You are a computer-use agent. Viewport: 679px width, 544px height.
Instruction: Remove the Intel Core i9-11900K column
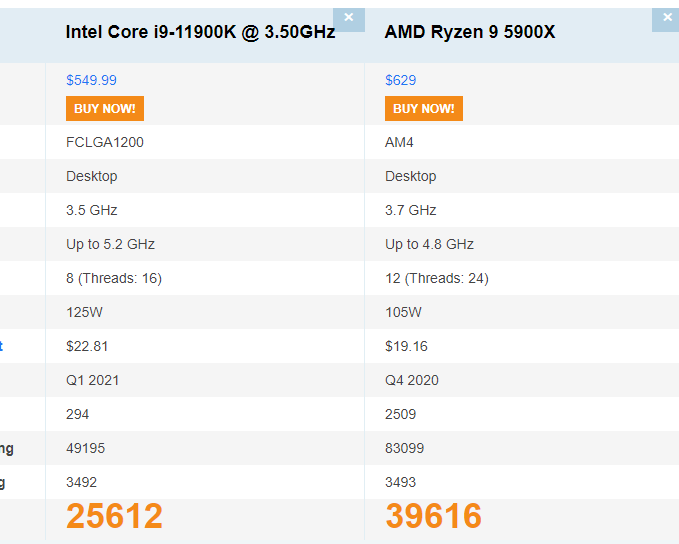point(349,19)
